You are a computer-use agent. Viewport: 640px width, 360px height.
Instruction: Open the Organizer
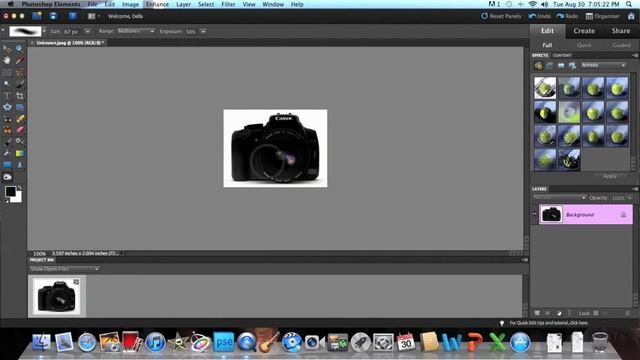point(603,16)
